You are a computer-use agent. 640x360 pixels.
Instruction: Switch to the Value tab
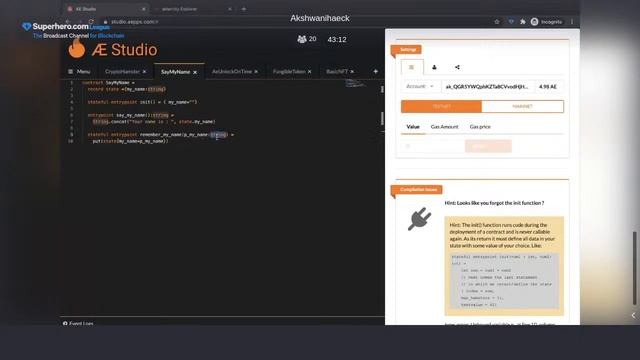pos(413,127)
